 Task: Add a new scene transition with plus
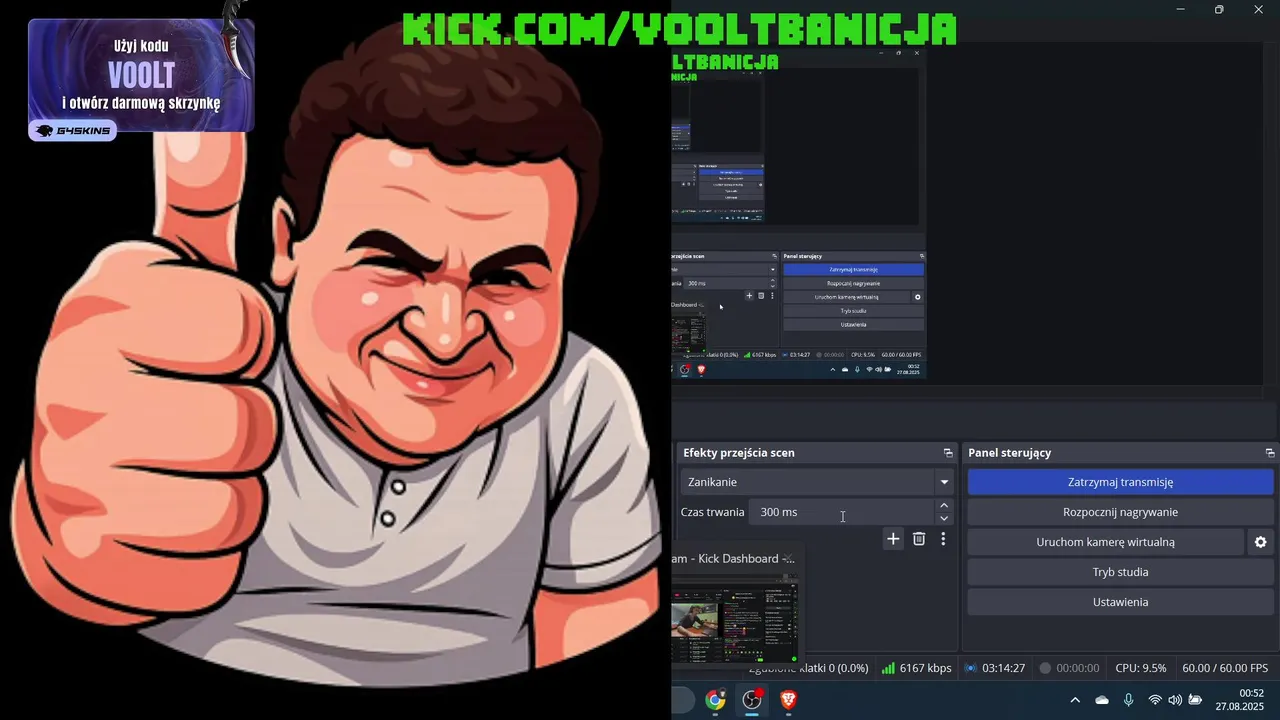[893, 539]
